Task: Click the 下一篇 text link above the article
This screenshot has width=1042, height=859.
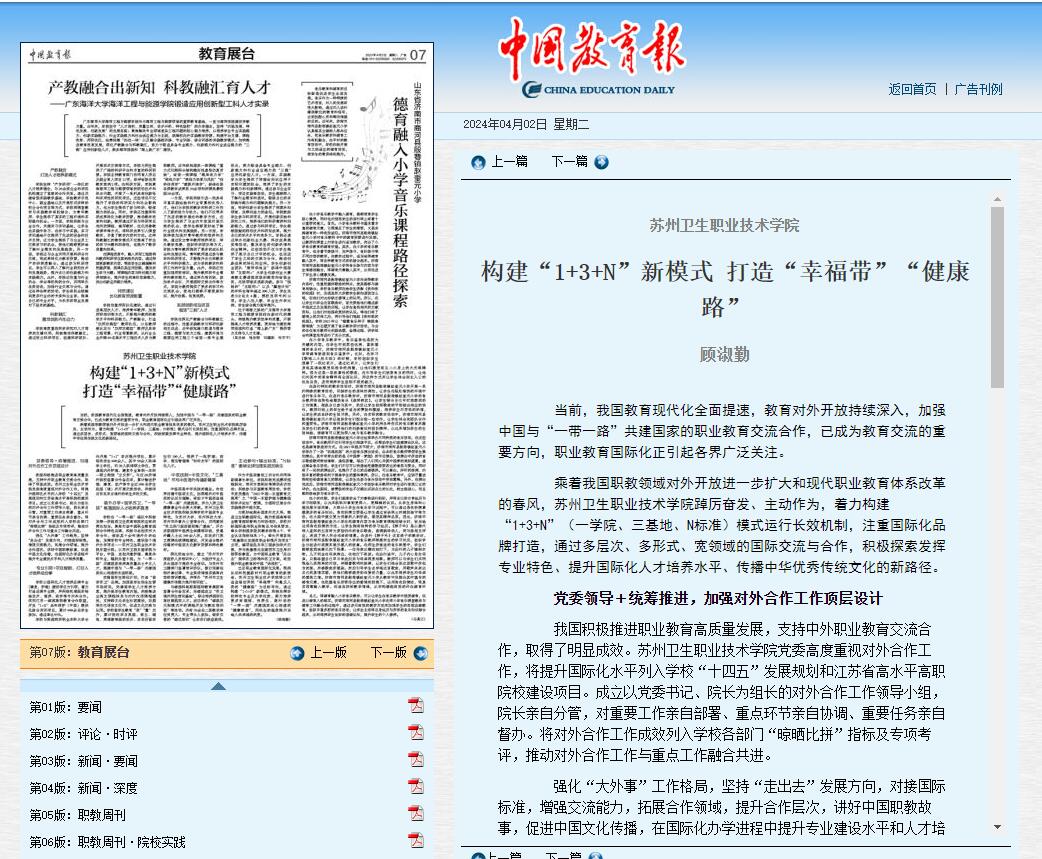Action: pos(570,161)
